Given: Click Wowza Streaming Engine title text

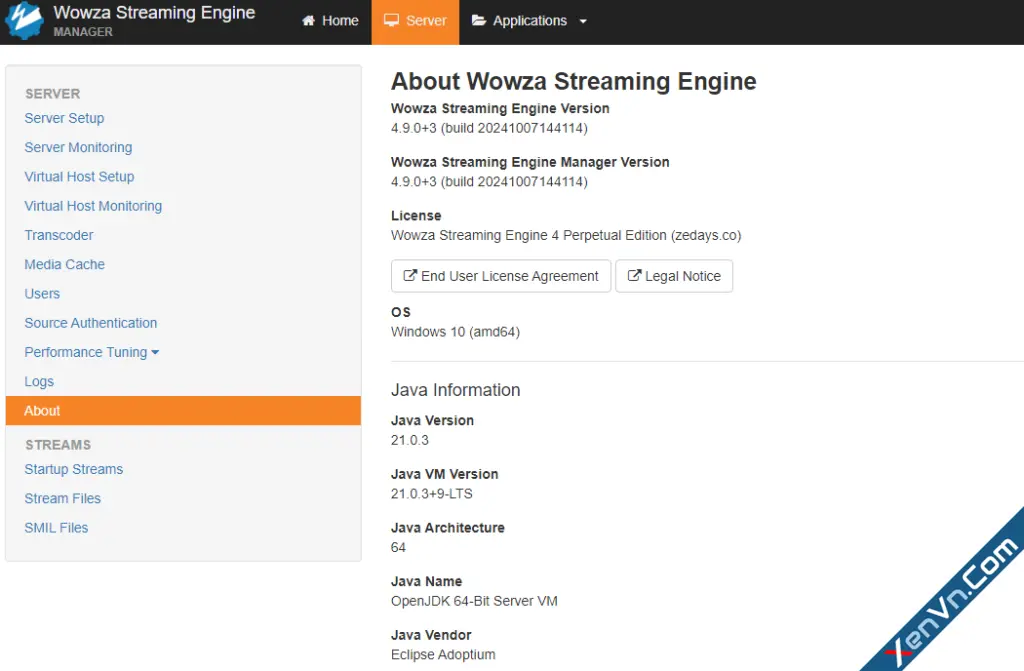Looking at the screenshot, I should [154, 13].
